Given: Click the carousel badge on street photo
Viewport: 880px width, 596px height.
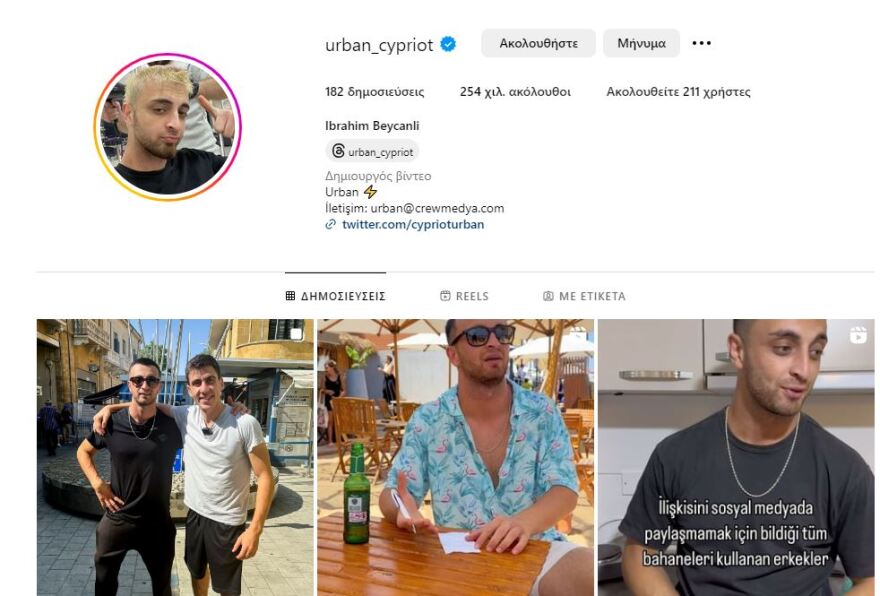Looking at the screenshot, I should click(x=297, y=334).
